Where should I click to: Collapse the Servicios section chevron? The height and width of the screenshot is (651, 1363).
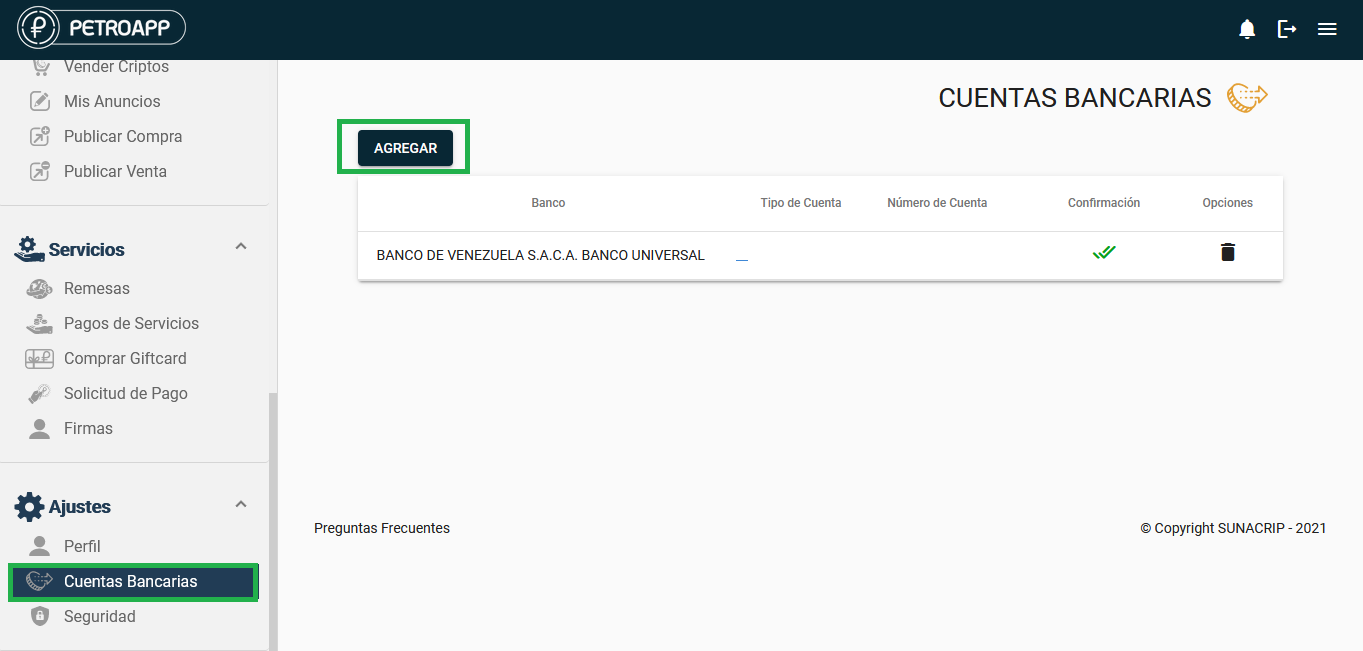pyautogui.click(x=241, y=246)
